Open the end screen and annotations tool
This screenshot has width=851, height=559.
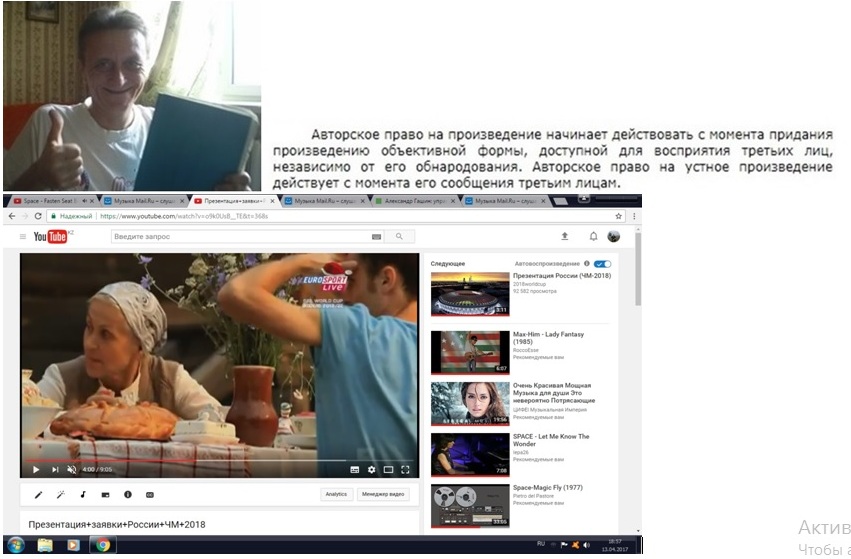click(x=105, y=494)
